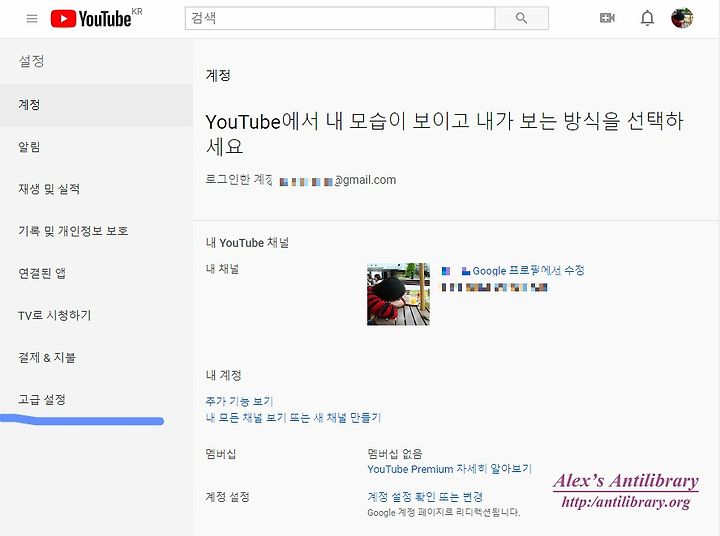Image resolution: width=720 pixels, height=536 pixels.
Task: Open TV로 시청하기 settings
Action: pyautogui.click(x=96, y=315)
